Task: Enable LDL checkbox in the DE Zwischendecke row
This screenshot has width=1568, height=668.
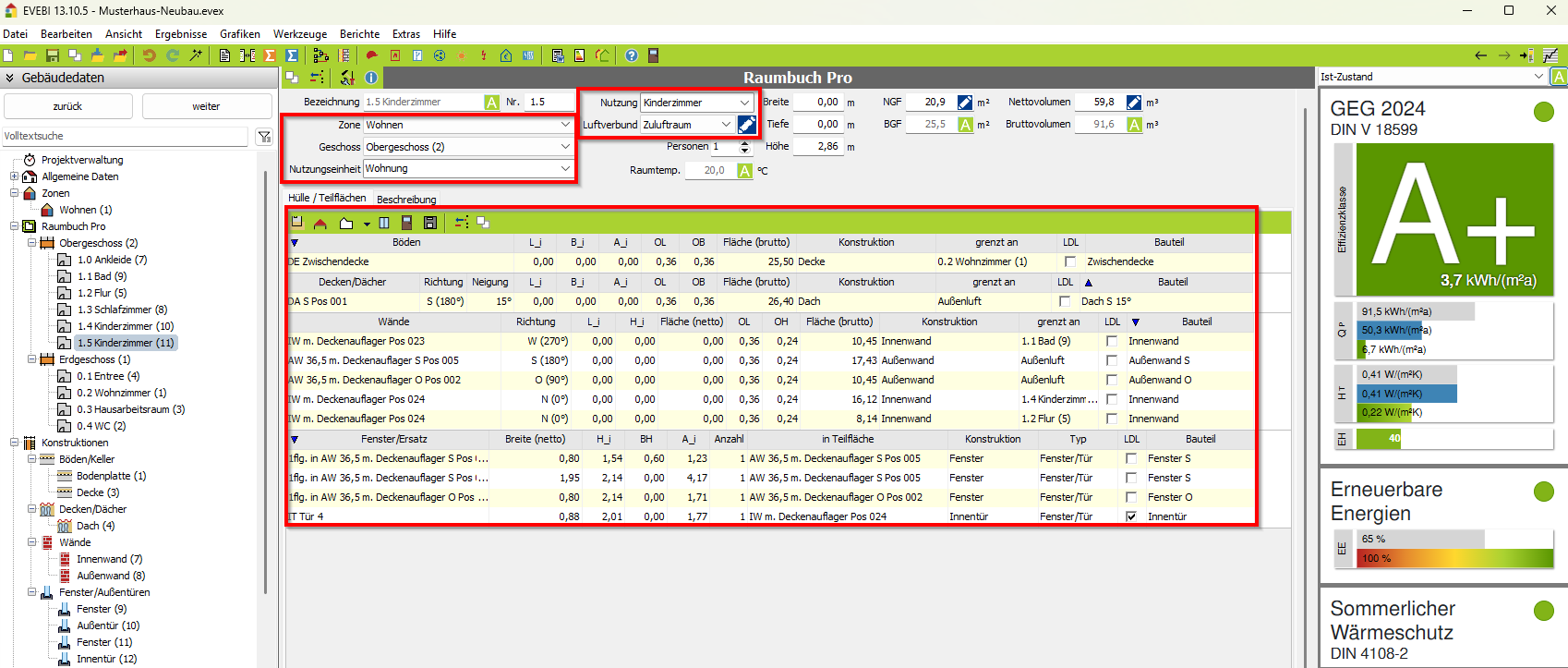Action: 1069,261
